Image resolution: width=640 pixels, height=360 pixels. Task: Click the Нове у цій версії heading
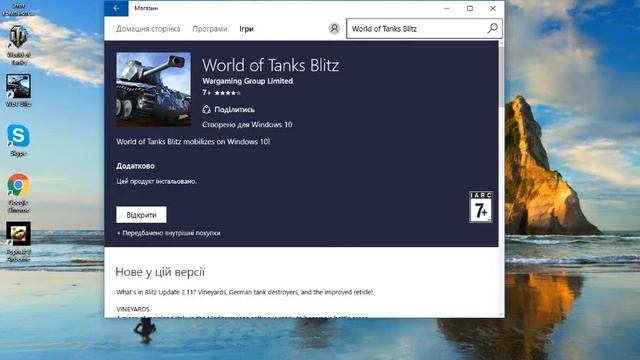pyautogui.click(x=160, y=272)
